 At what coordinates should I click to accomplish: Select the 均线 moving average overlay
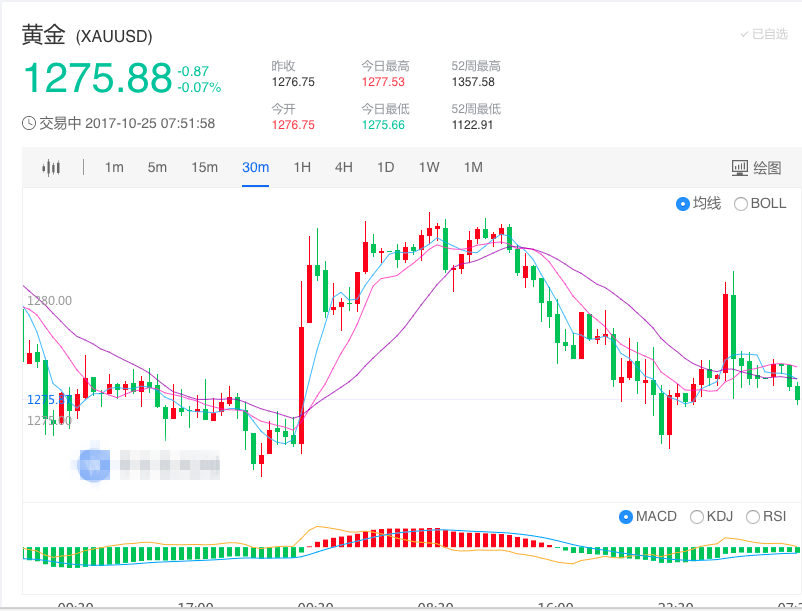(x=683, y=204)
